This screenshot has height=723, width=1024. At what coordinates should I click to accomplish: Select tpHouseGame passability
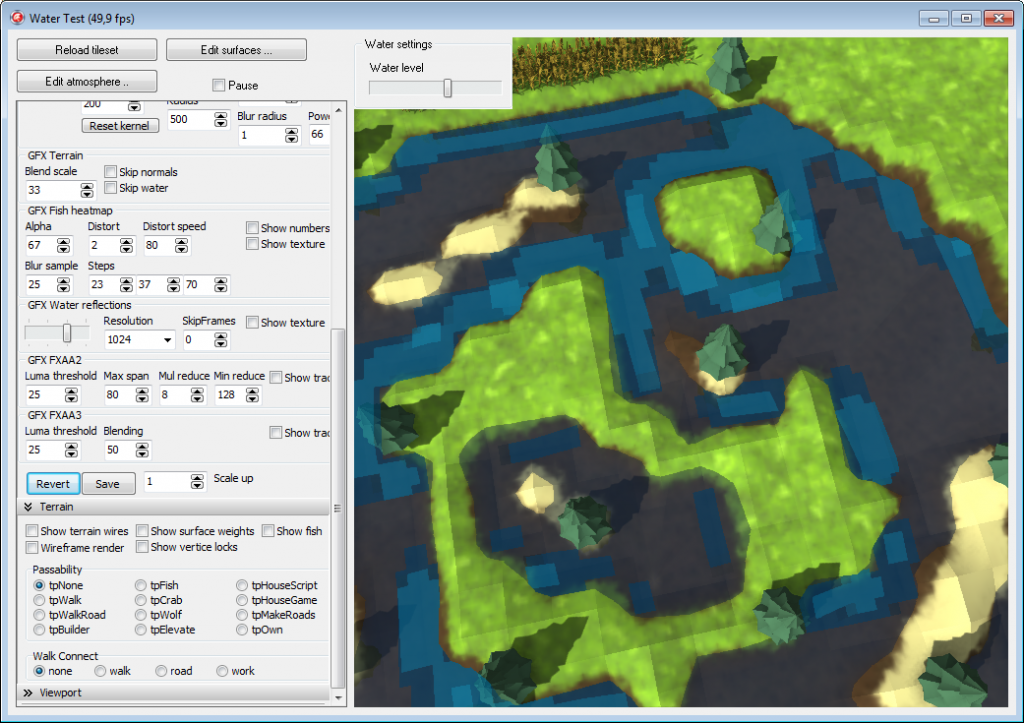(242, 600)
